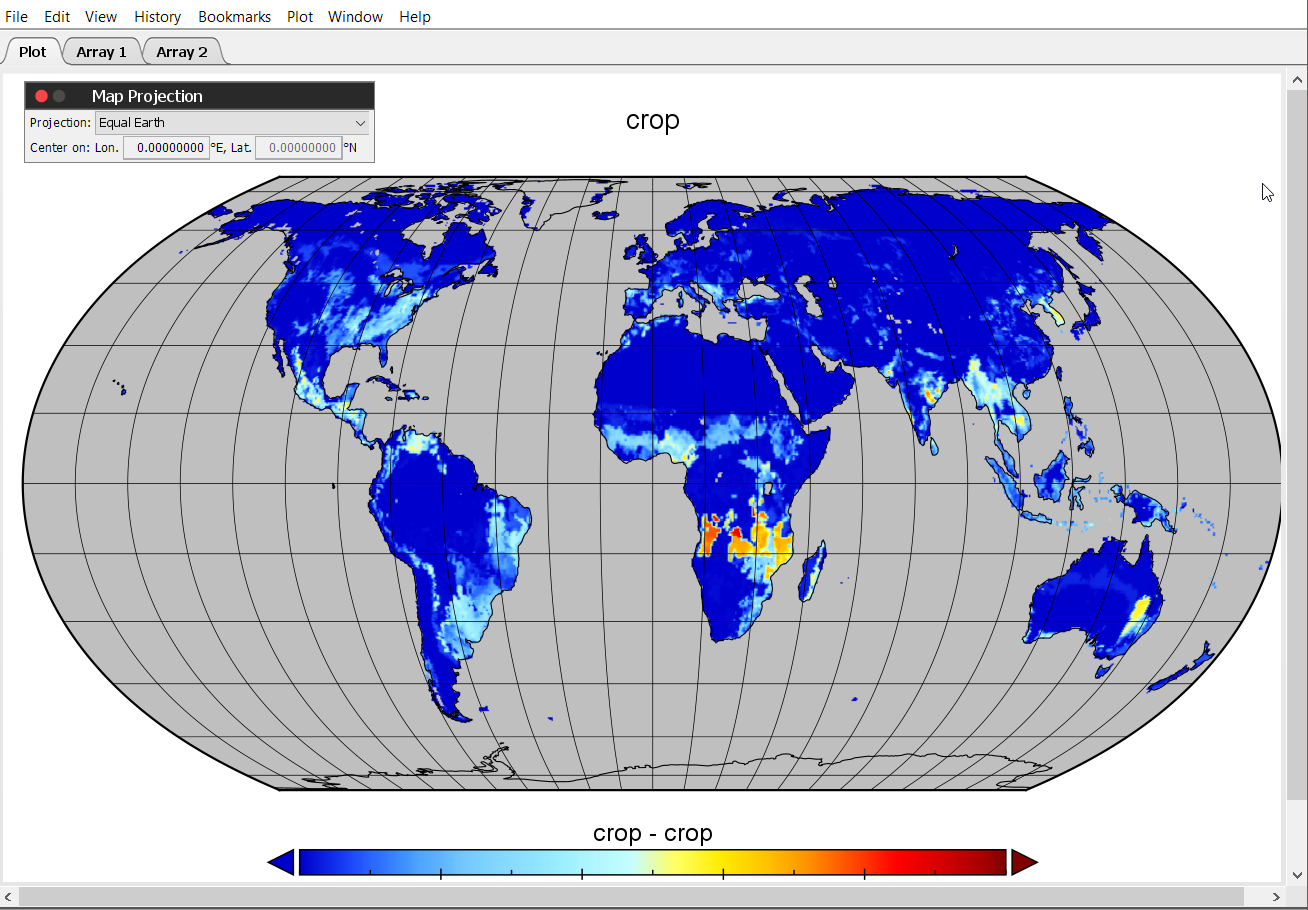The width and height of the screenshot is (1308, 910).
Task: Open the Plot menu
Action: [300, 17]
